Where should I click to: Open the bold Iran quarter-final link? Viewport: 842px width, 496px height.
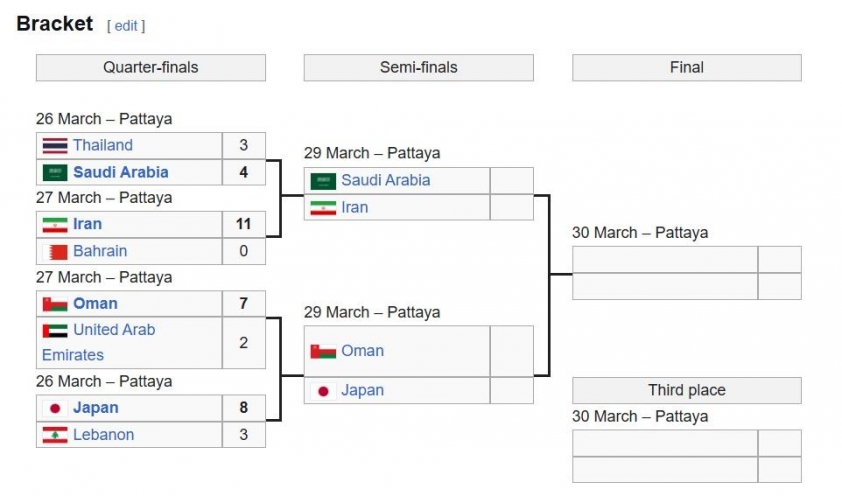(x=88, y=224)
